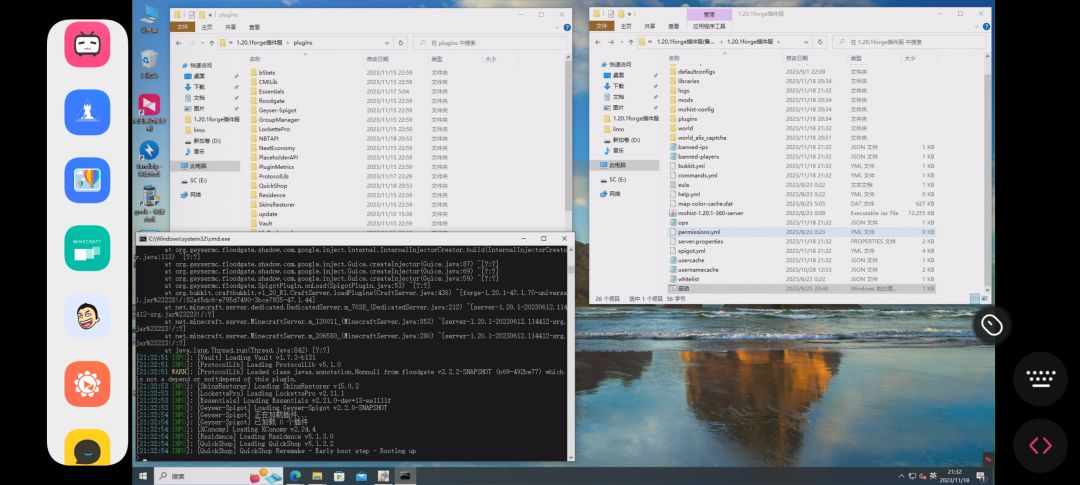This screenshot has width=1080, height=485.
Task: Select the mods folder in right window
Action: [685, 100]
